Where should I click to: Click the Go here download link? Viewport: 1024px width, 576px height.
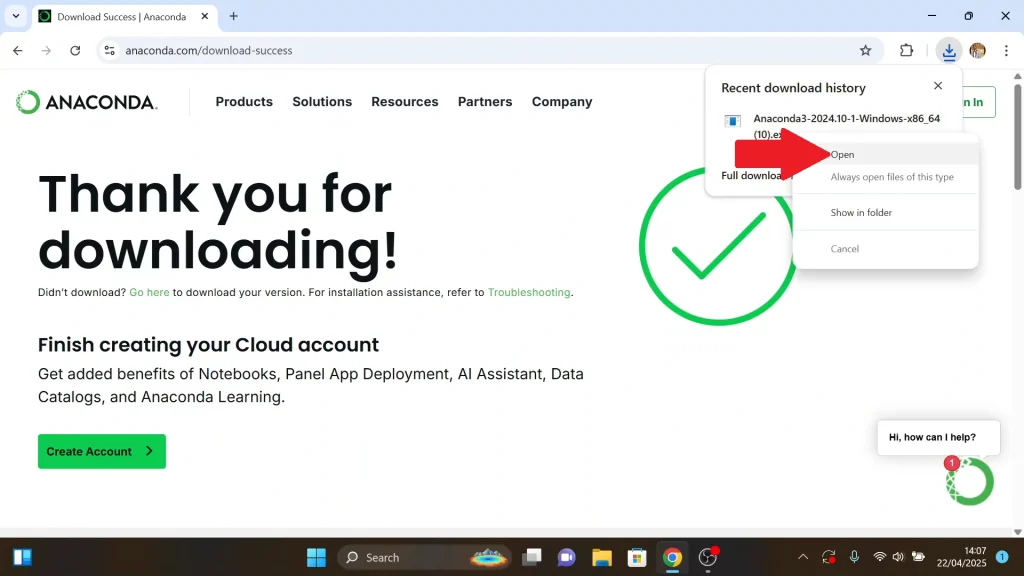[149, 293]
